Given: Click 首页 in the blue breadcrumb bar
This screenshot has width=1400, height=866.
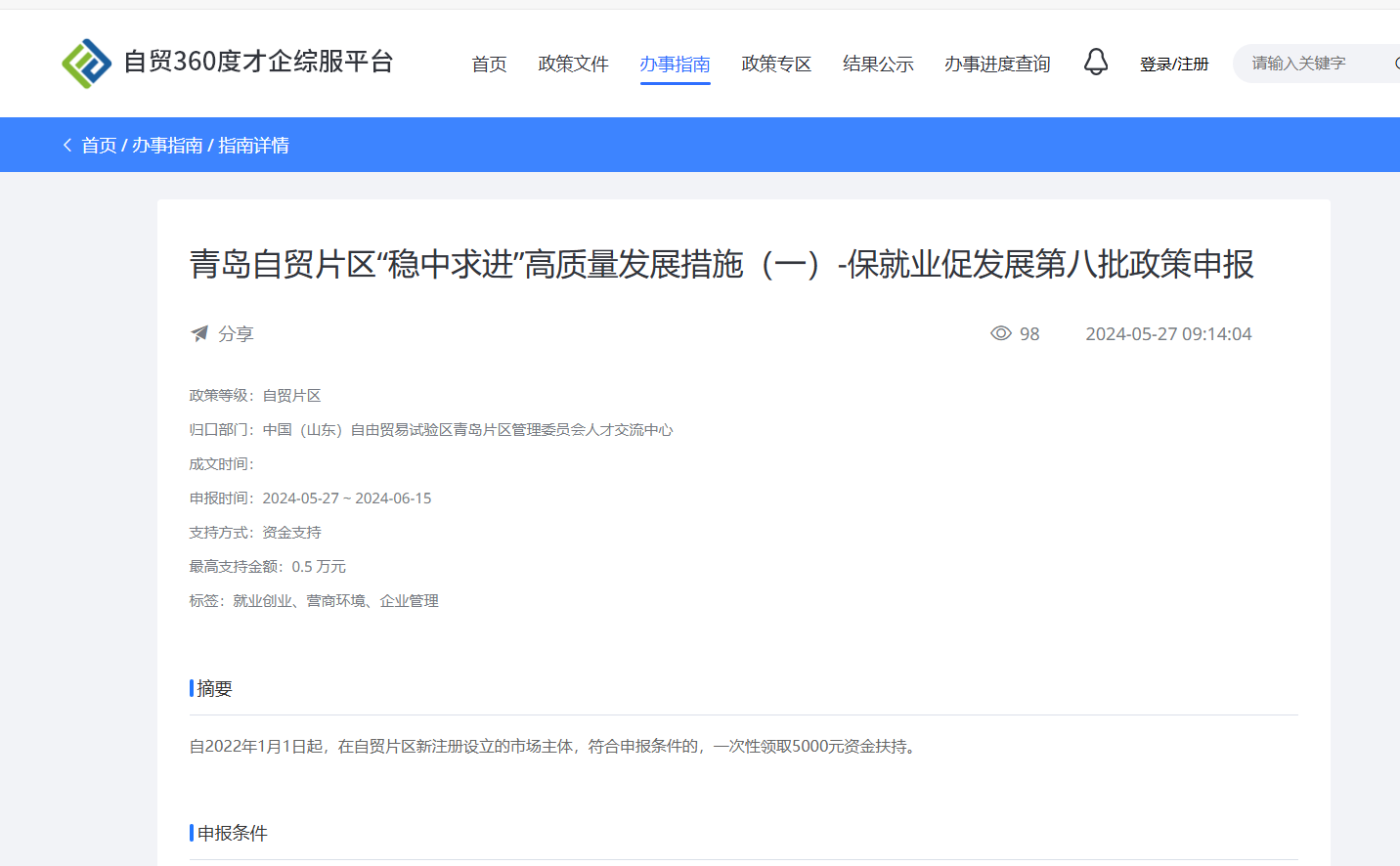Looking at the screenshot, I should point(99,146).
